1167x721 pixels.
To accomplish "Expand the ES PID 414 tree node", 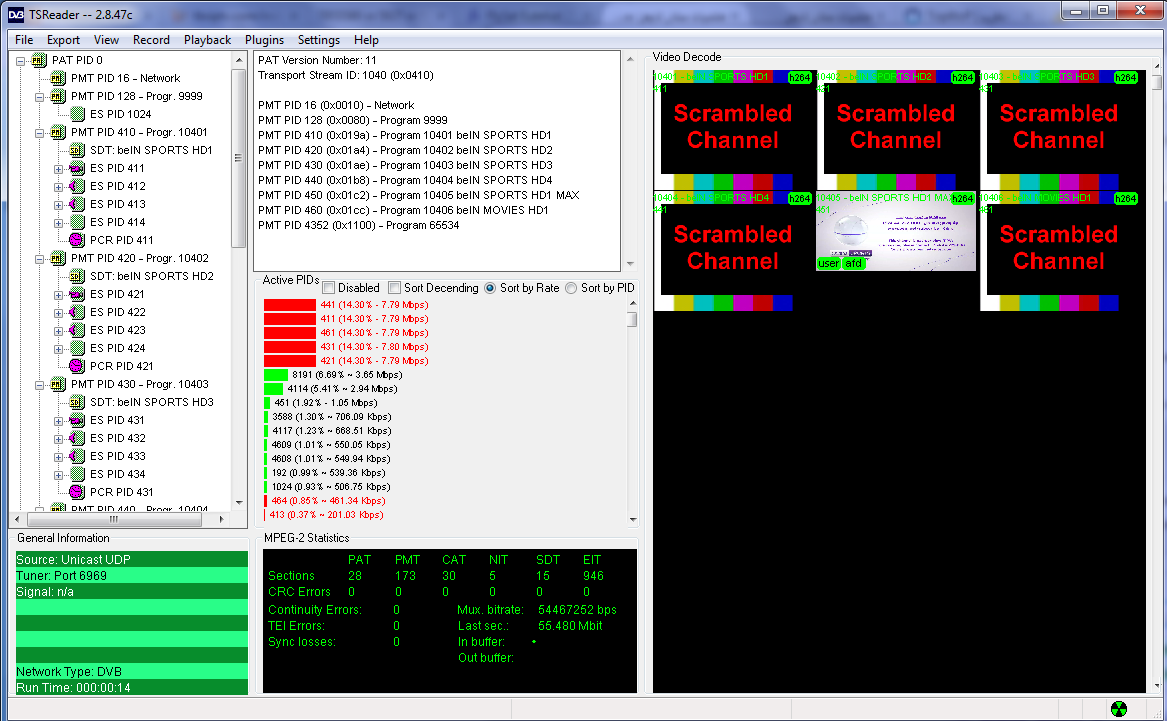I will (59, 222).
